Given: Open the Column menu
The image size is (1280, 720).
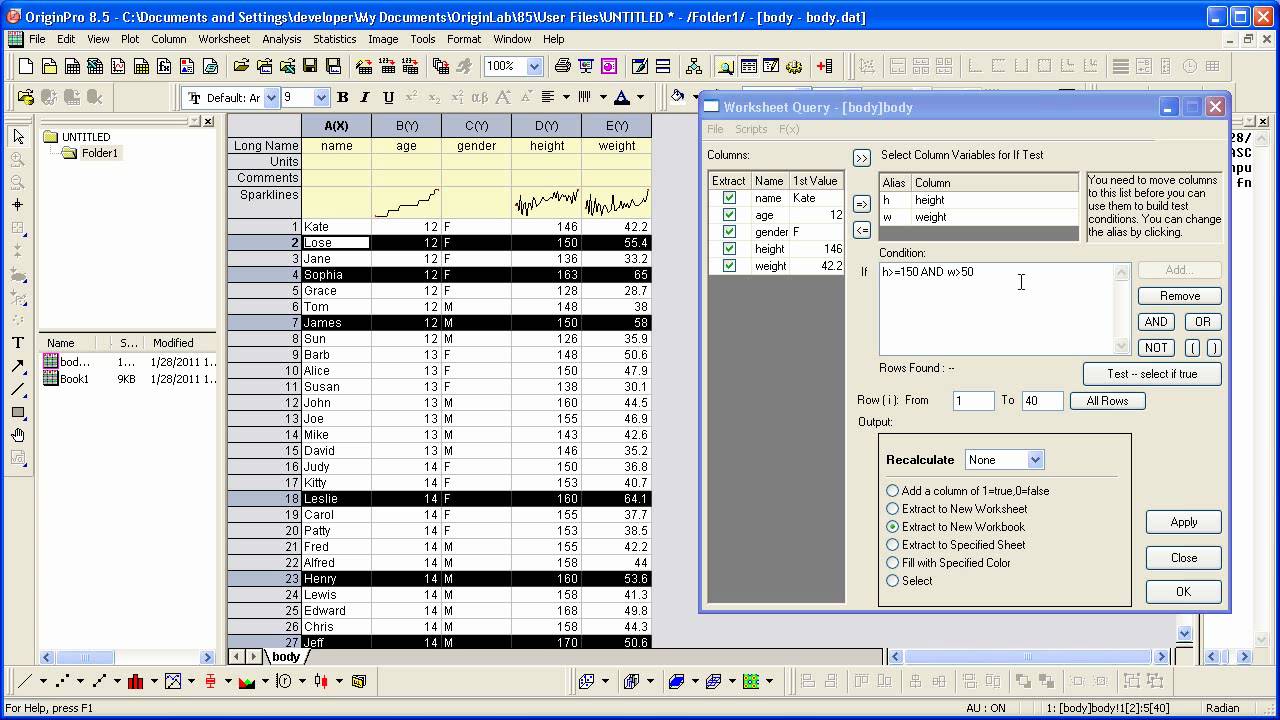Looking at the screenshot, I should pos(169,39).
